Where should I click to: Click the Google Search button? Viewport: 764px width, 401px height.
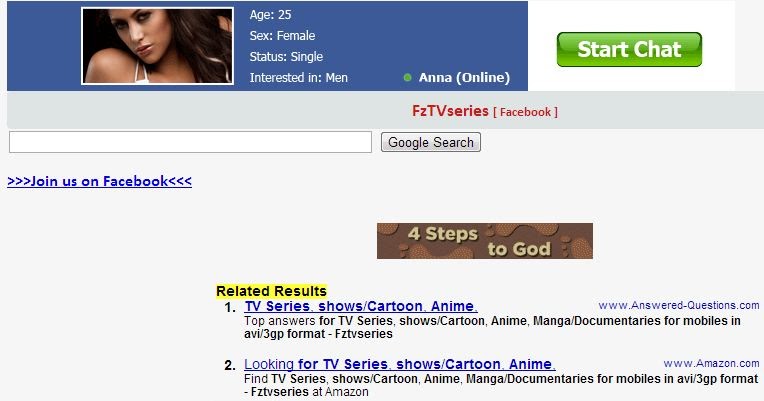point(431,142)
